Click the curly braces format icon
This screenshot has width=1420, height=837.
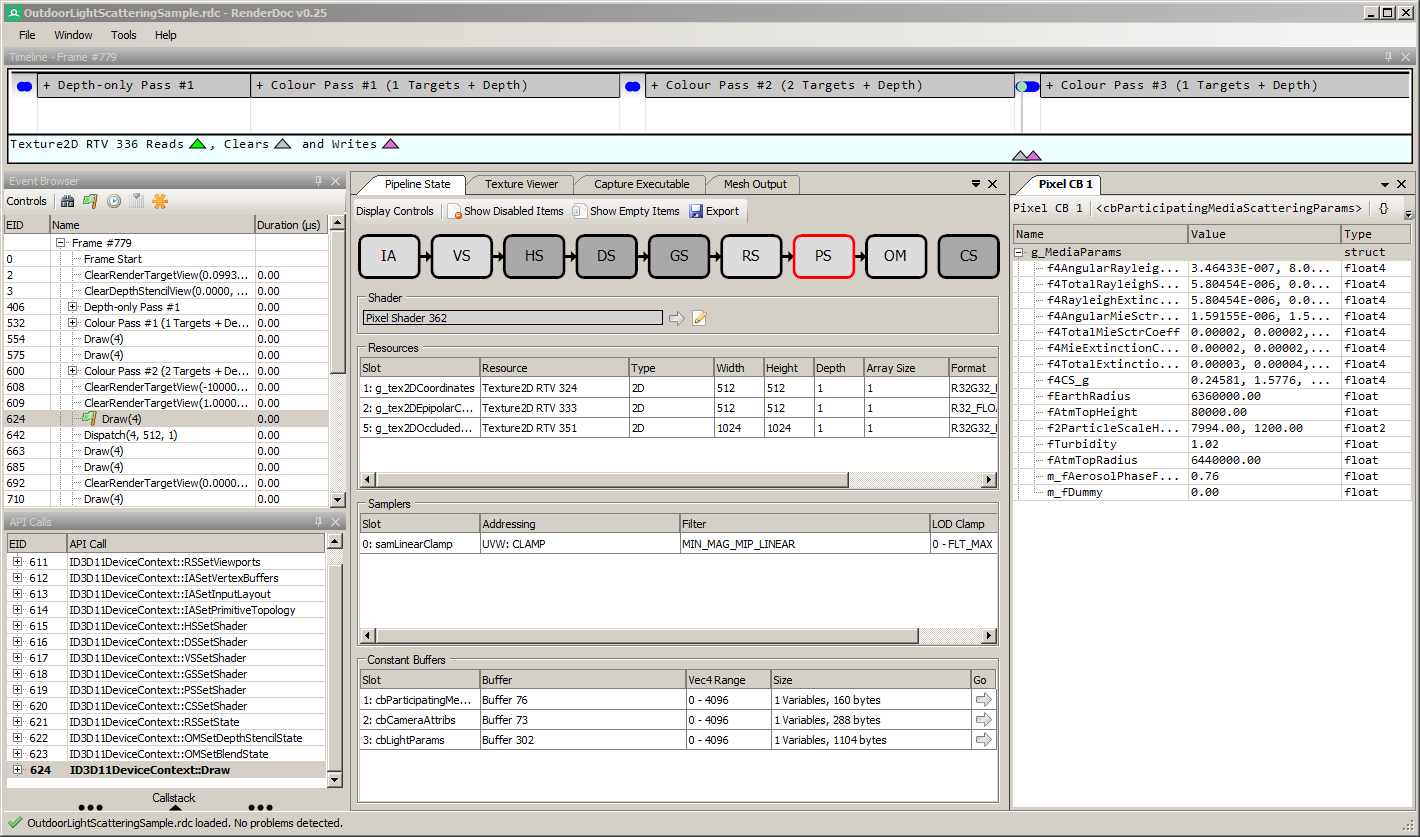click(1383, 208)
